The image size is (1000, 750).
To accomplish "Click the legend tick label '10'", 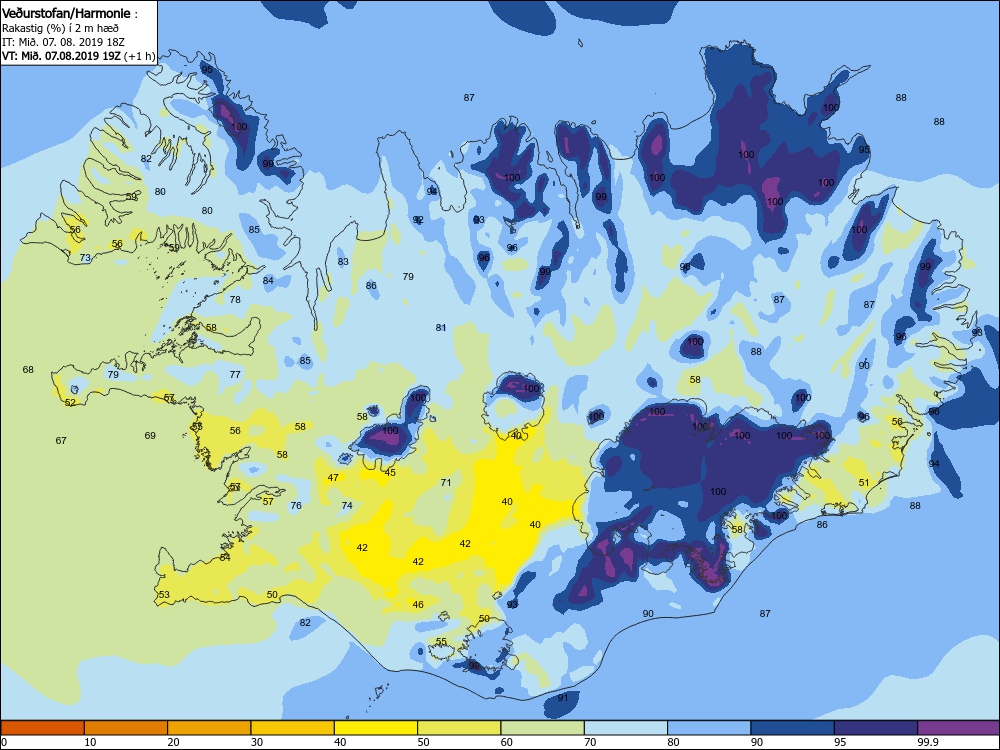I will (91, 742).
